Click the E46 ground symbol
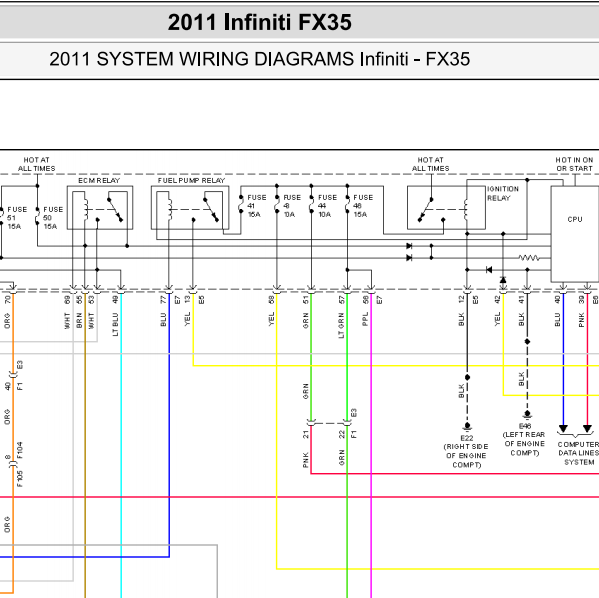 [x=527, y=415]
